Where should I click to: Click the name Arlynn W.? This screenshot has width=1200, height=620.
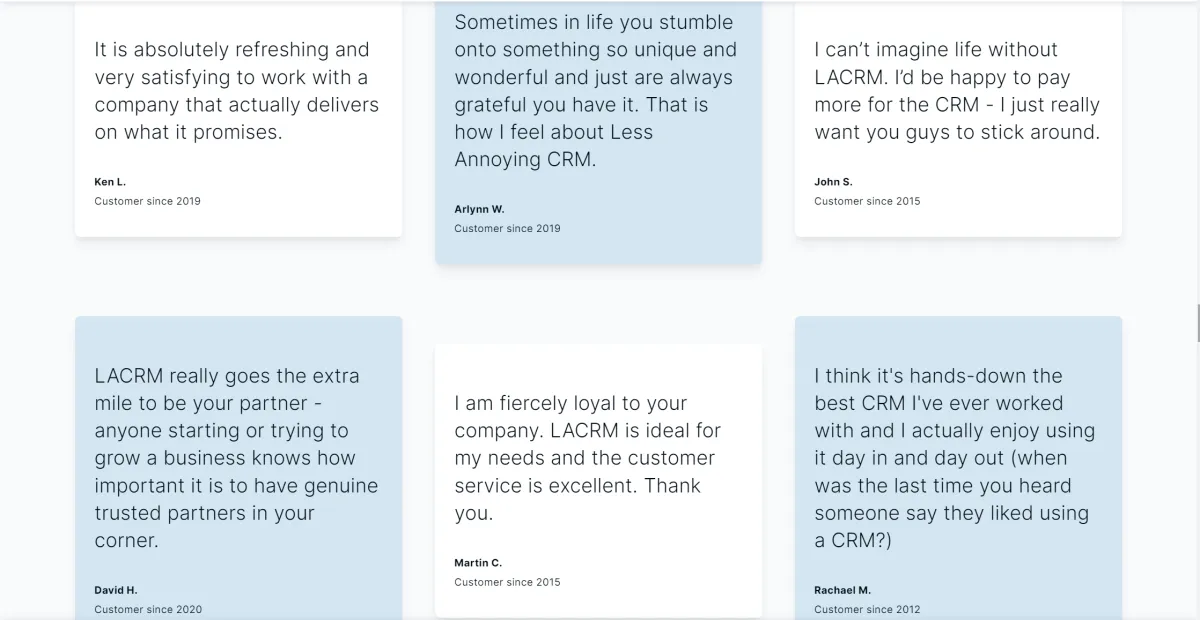(479, 209)
